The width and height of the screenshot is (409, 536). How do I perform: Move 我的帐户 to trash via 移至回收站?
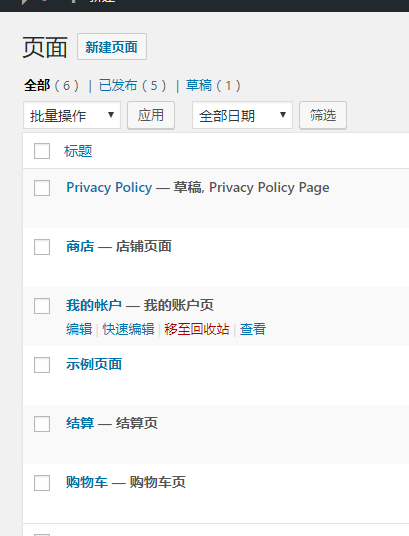(x=197, y=329)
